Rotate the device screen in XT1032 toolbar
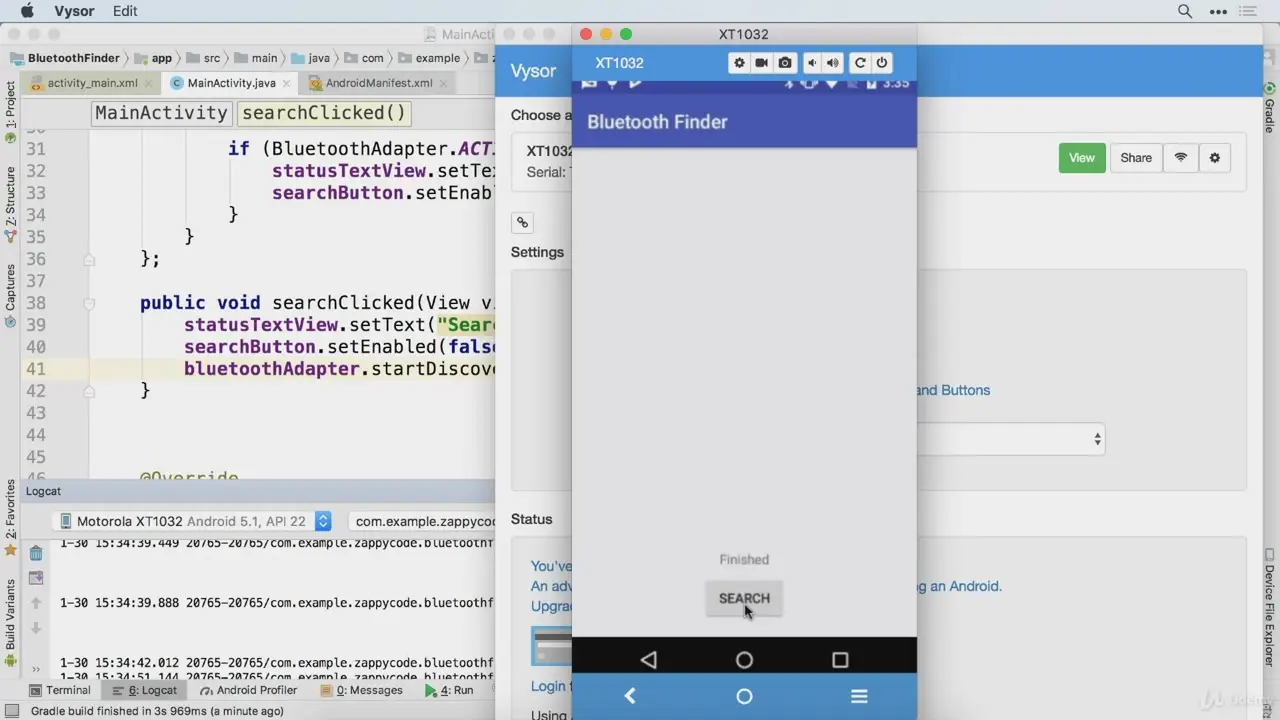The image size is (1280, 720). pyautogui.click(x=859, y=63)
